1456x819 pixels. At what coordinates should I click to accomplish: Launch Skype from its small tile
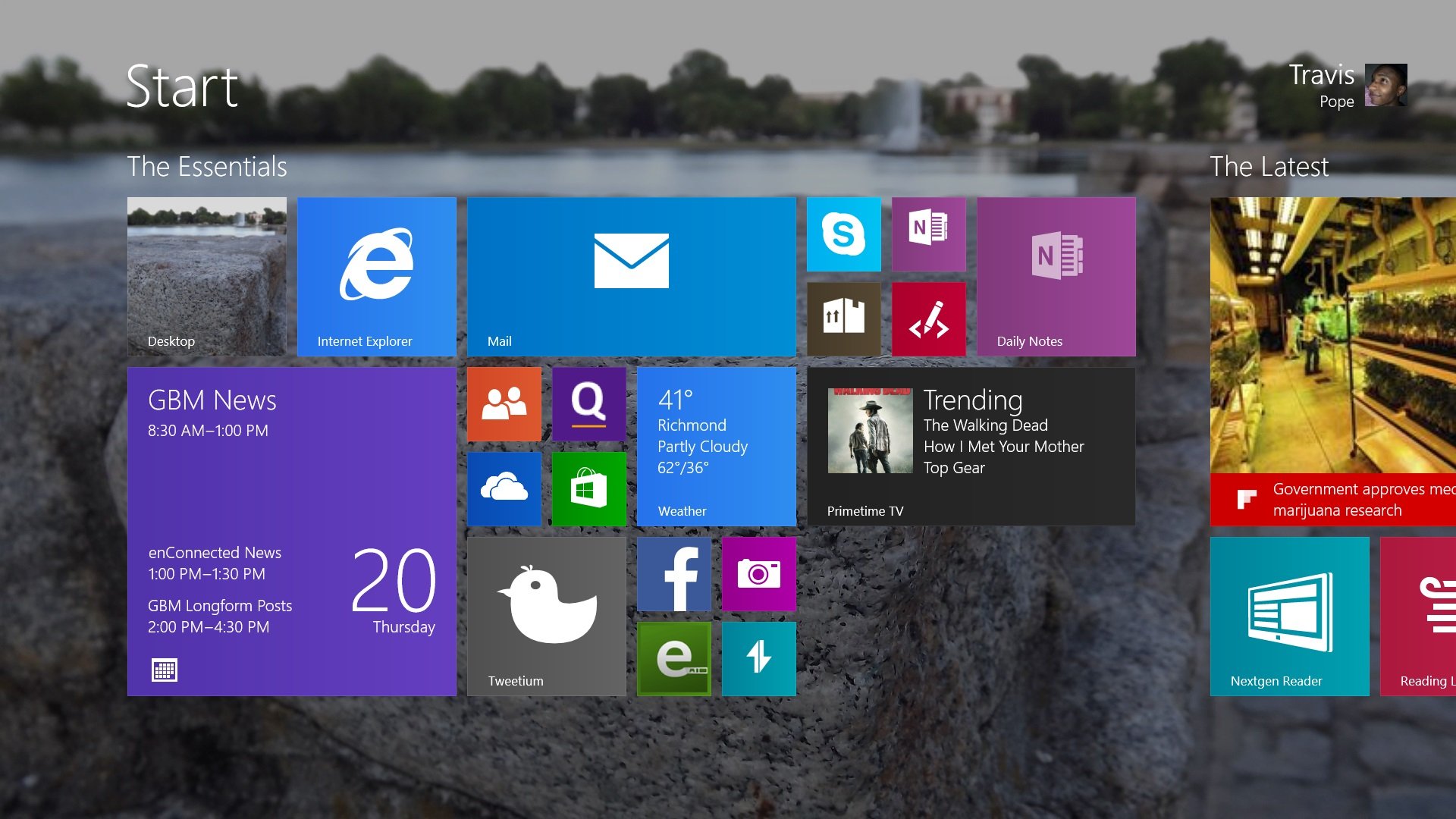coord(844,234)
